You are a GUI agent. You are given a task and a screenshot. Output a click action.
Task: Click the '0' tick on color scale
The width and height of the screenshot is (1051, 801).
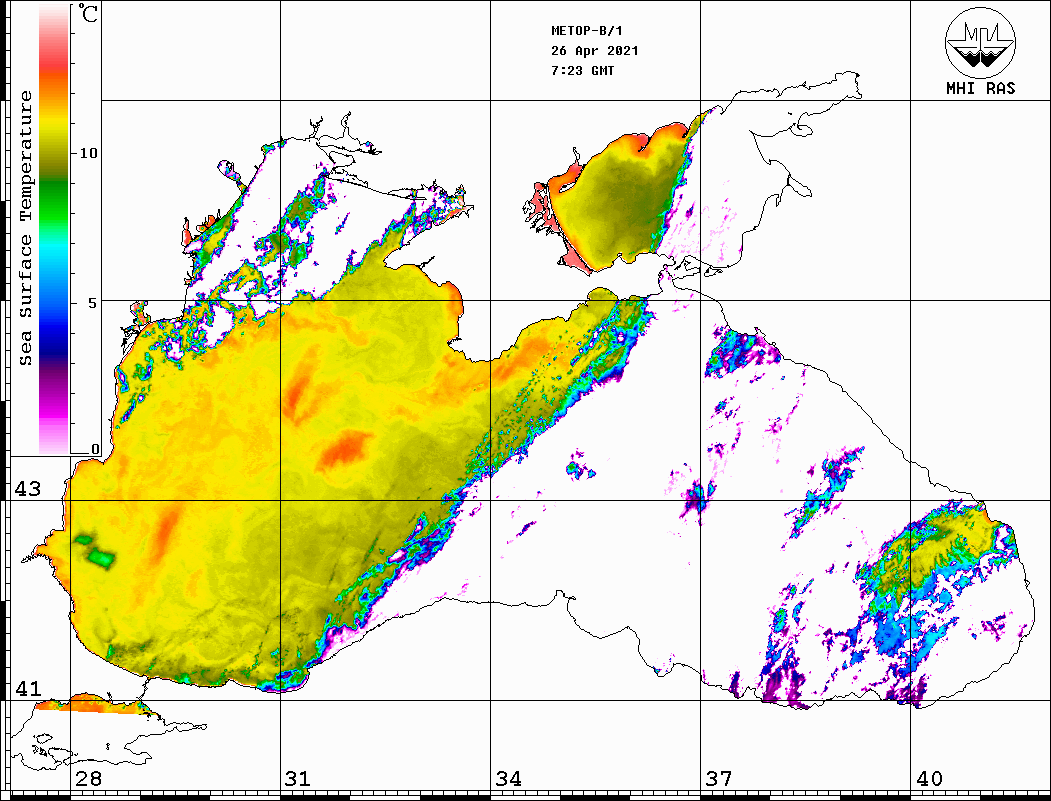click(95, 449)
